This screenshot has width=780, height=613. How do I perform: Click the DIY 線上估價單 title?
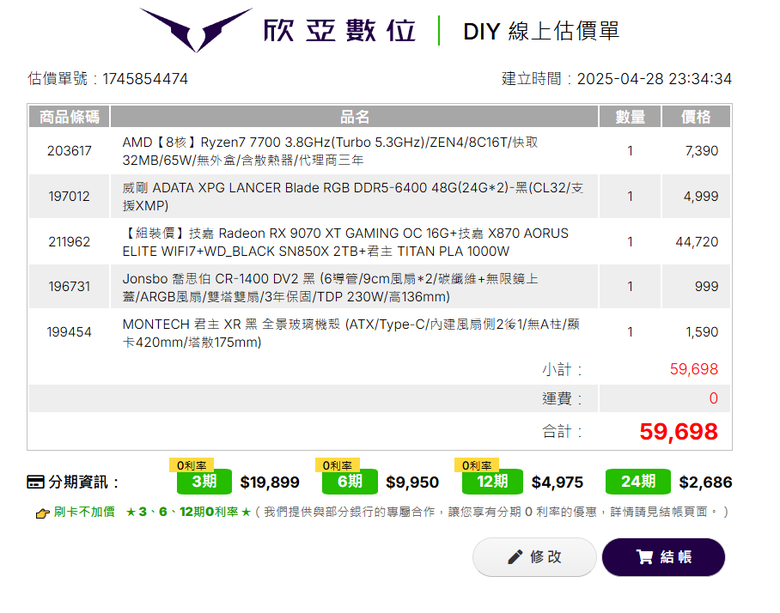541,31
